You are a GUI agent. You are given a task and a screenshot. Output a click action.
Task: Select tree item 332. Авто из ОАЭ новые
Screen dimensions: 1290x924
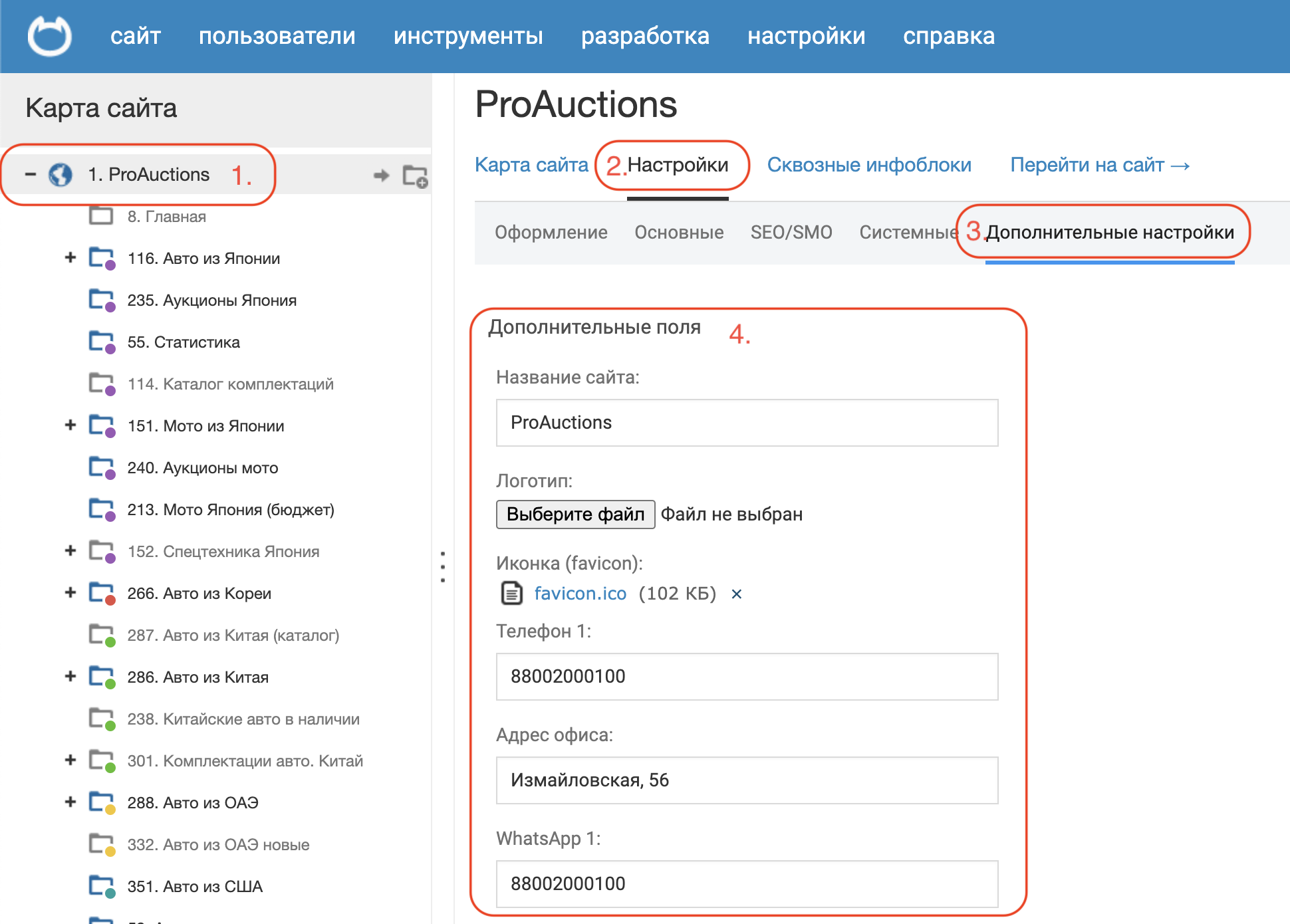pyautogui.click(x=218, y=845)
